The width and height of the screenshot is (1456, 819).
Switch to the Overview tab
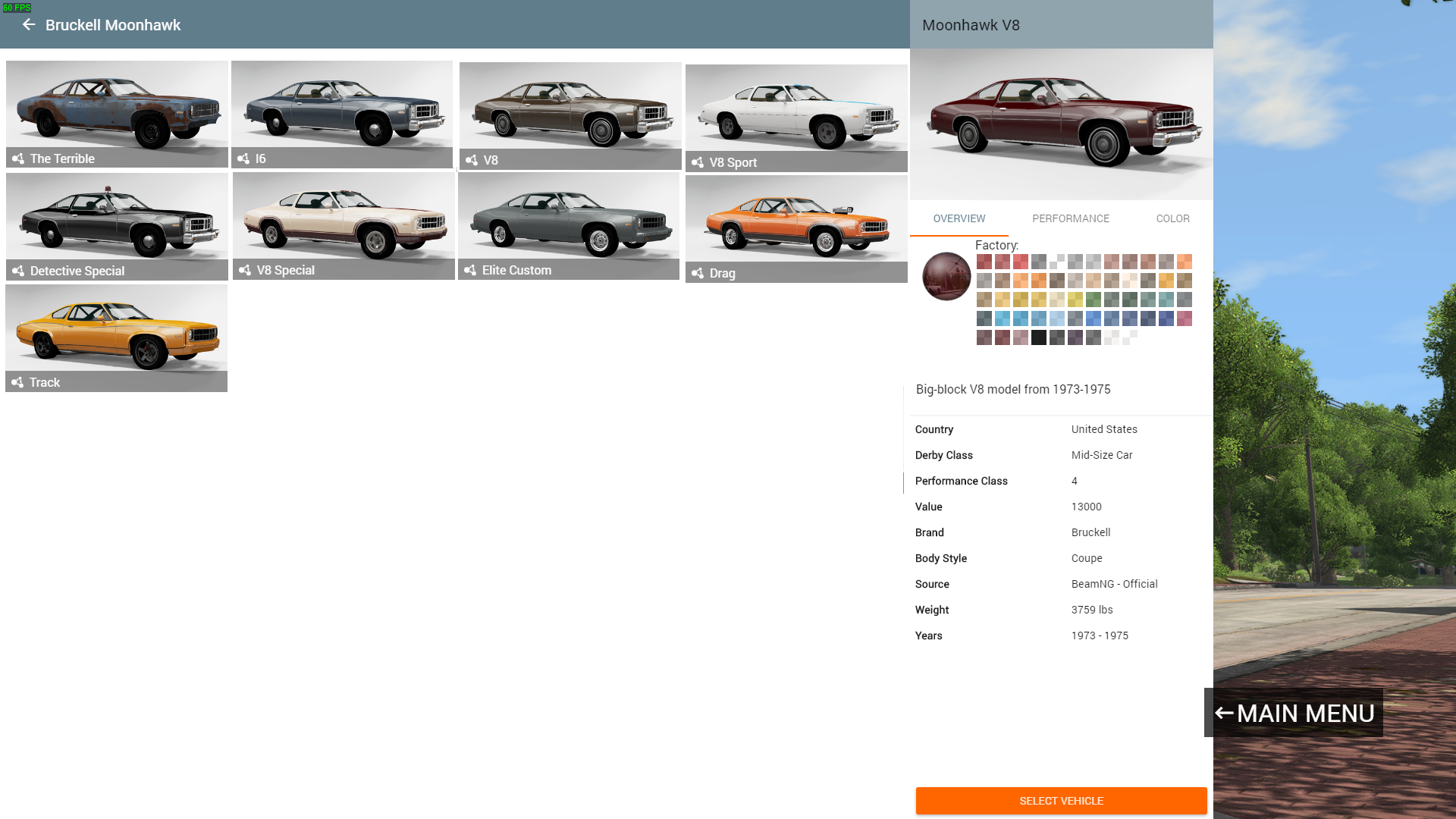(959, 218)
